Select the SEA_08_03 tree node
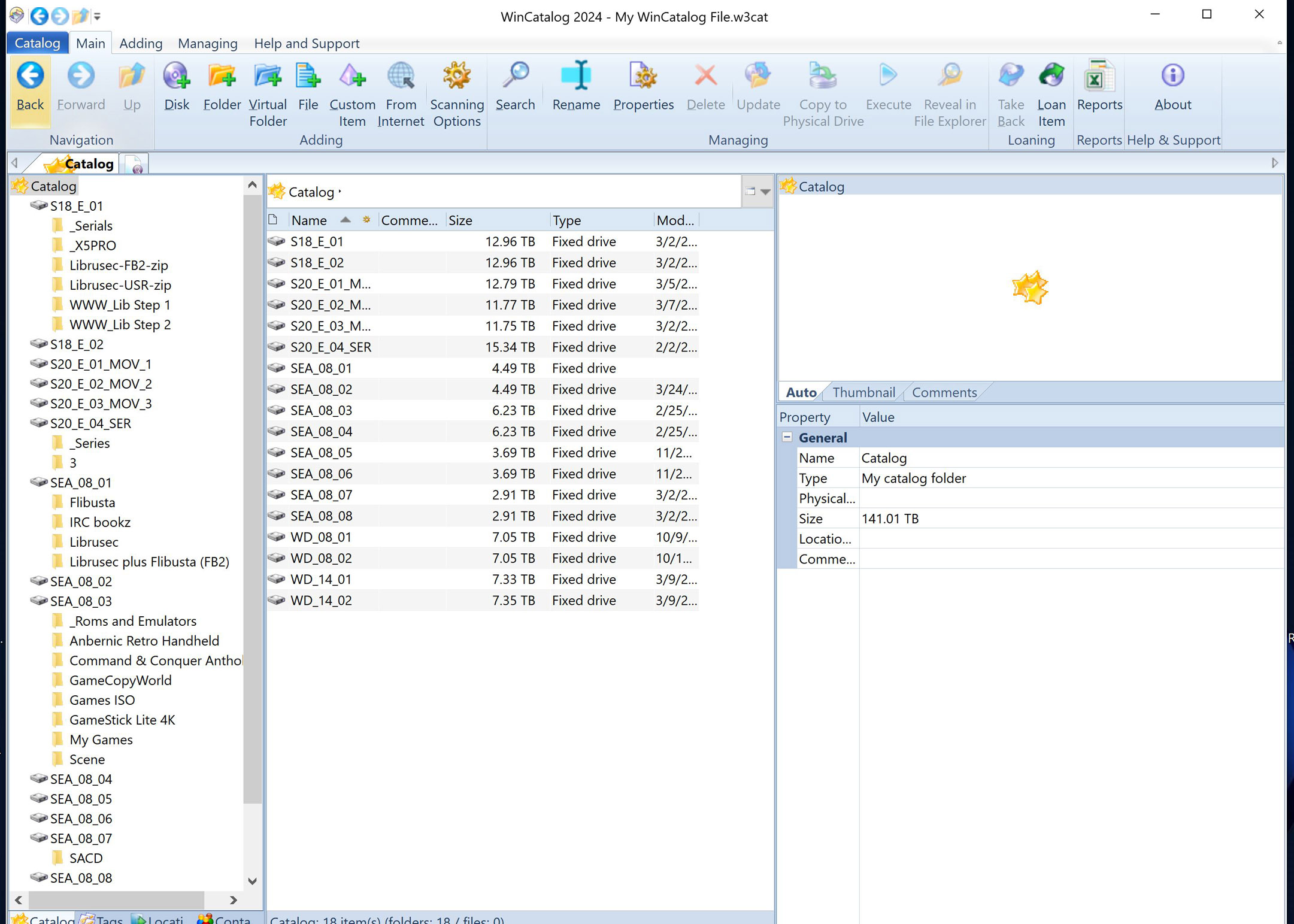 point(81,601)
